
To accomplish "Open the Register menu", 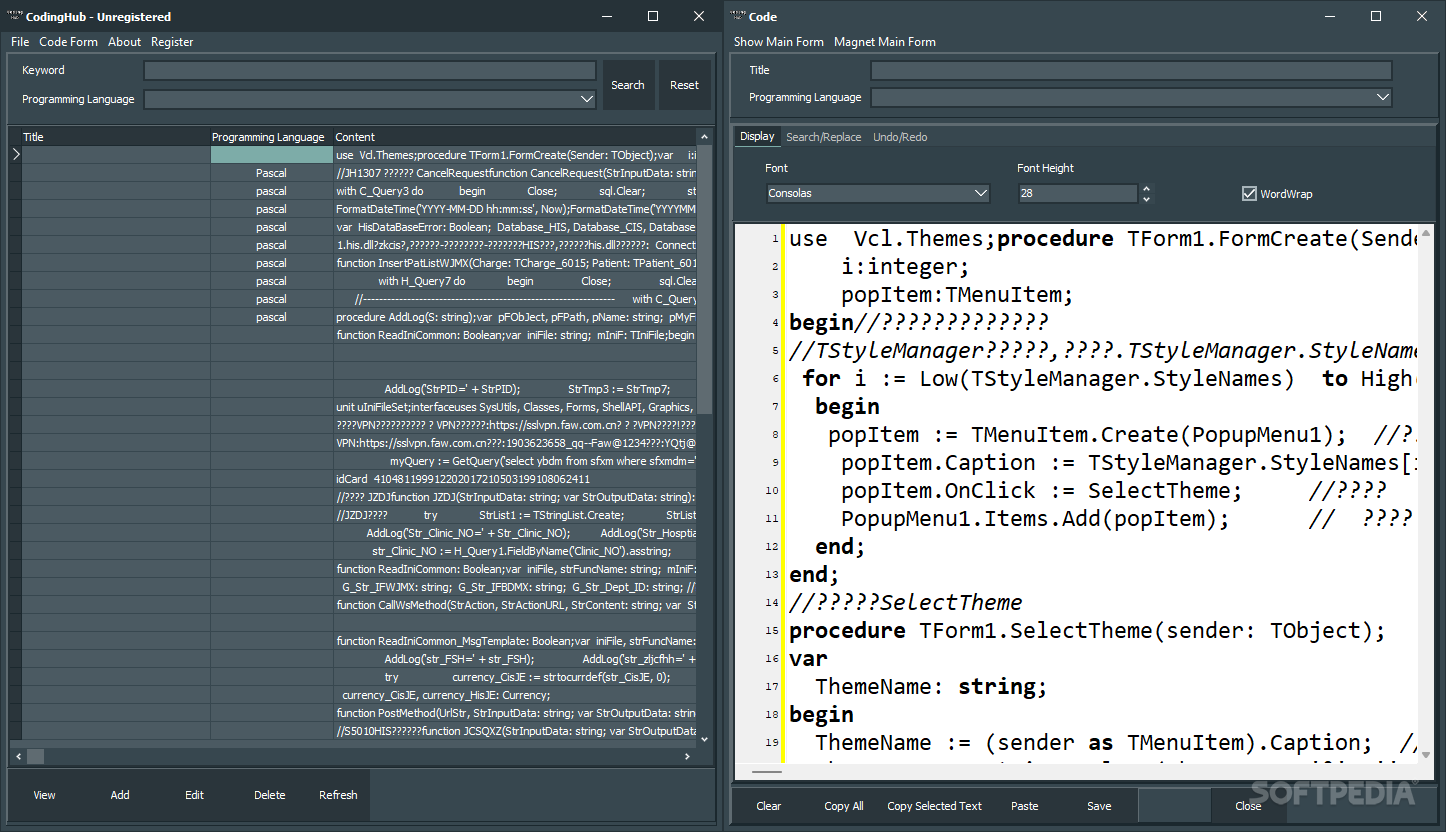I will pyautogui.click(x=172, y=42).
